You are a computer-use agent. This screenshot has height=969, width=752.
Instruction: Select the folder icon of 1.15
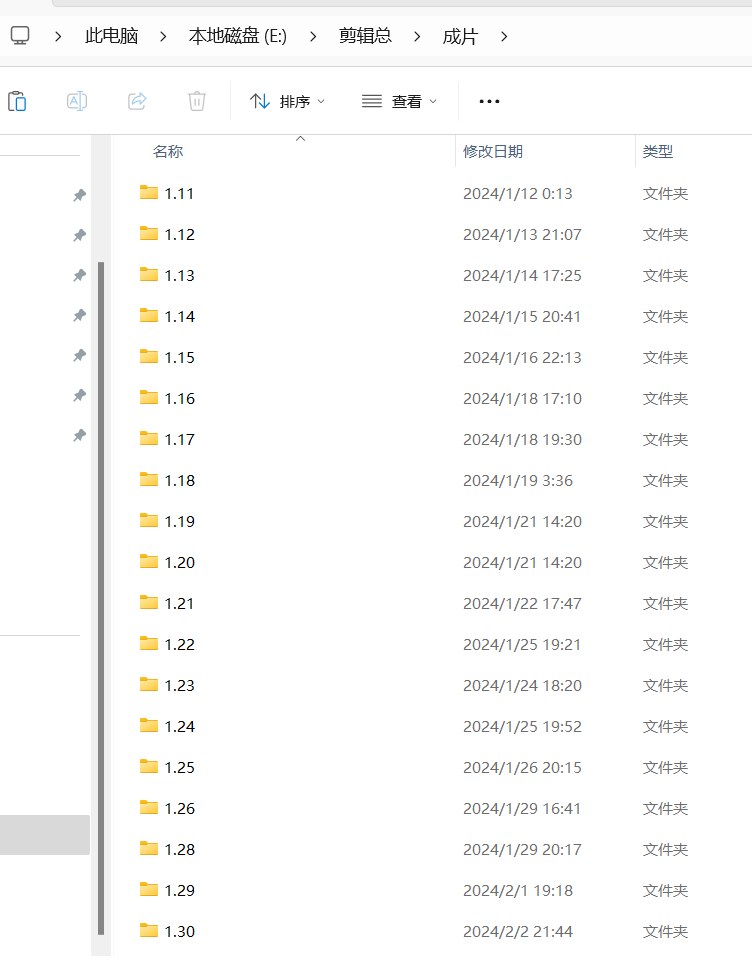(148, 356)
